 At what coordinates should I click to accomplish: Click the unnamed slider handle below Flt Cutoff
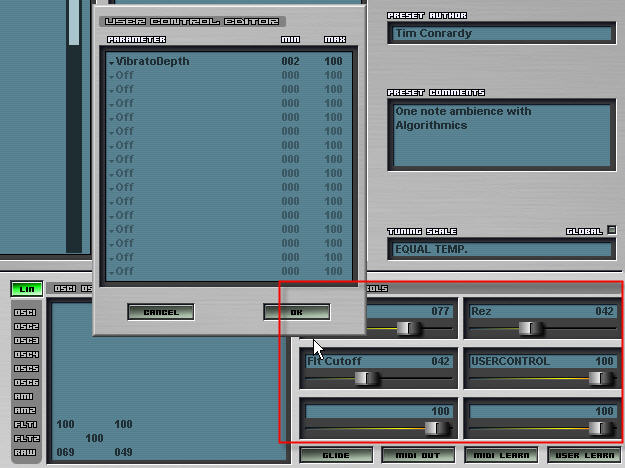click(x=436, y=429)
